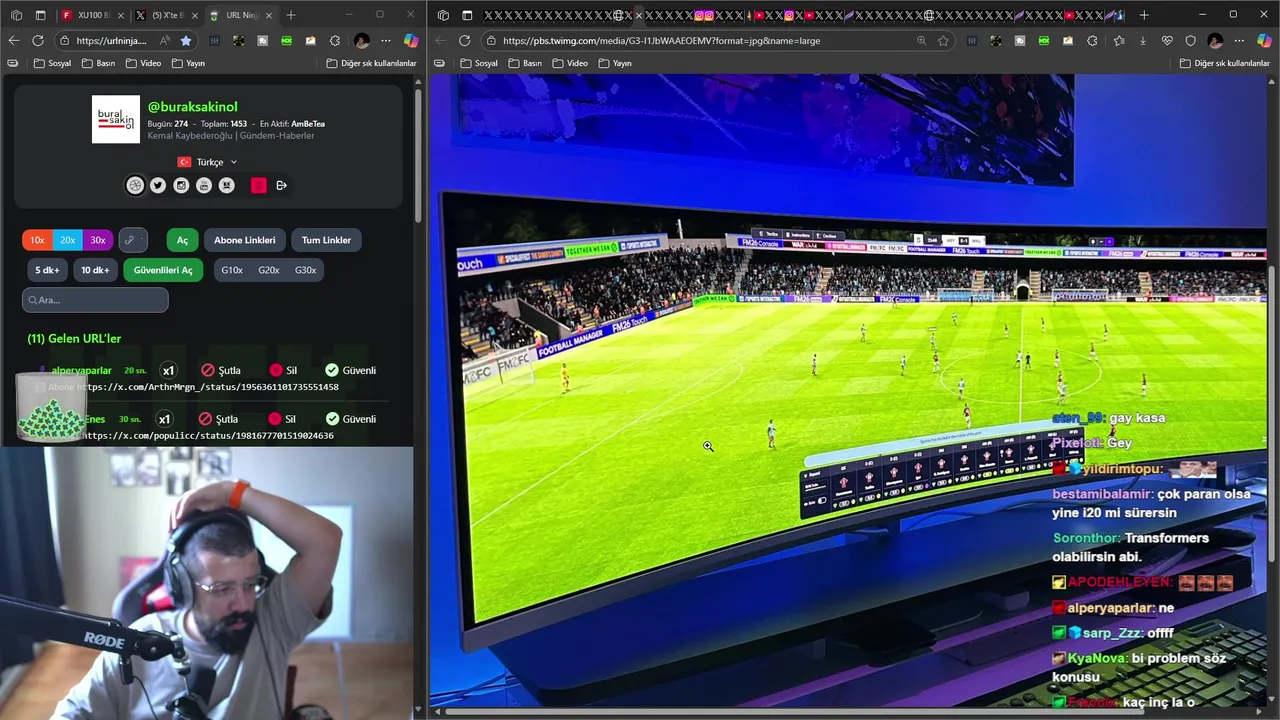Click the link chain icon button
This screenshot has height=720, width=1280.
(133, 240)
